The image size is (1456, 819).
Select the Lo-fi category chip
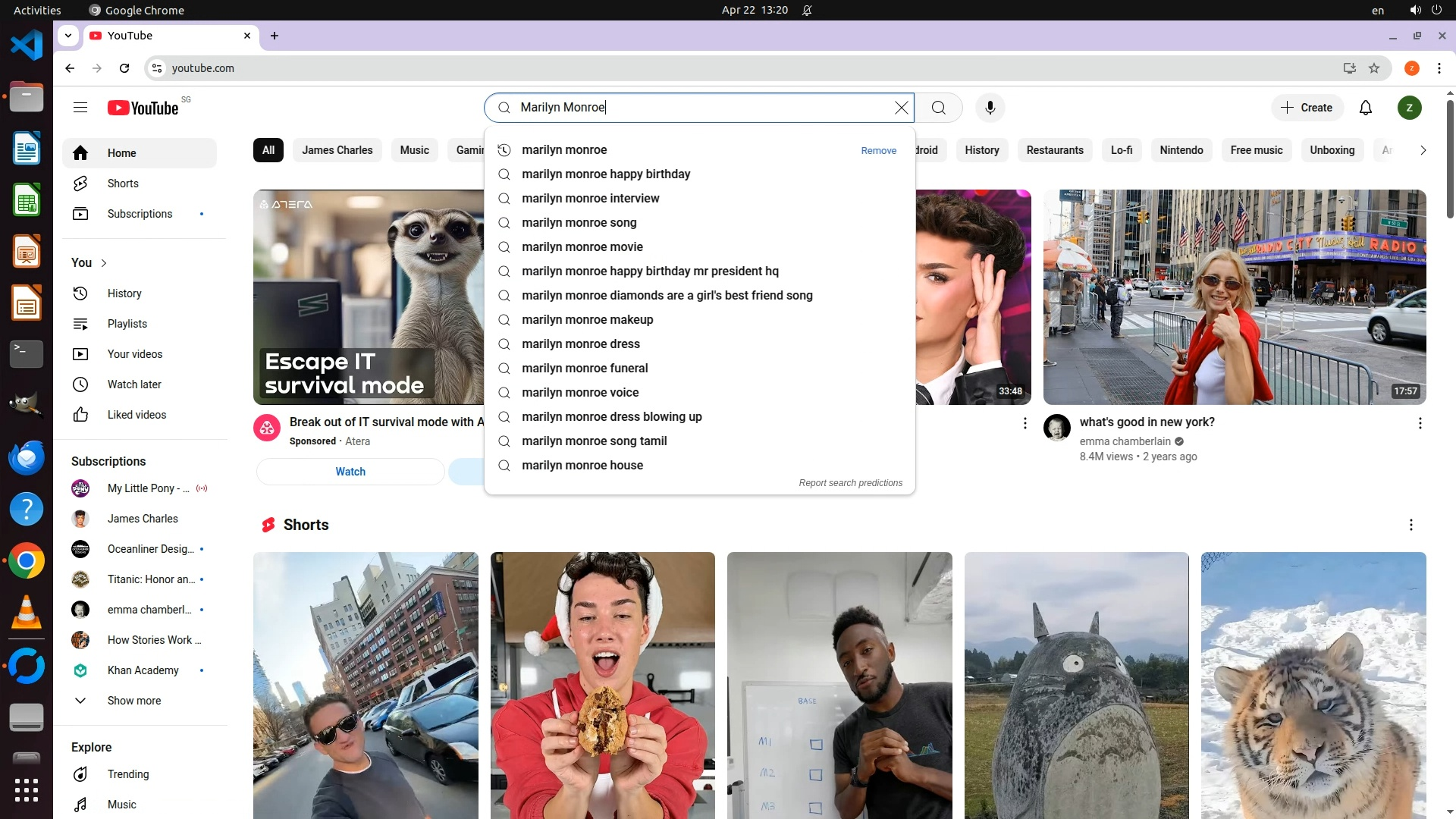click(1121, 150)
